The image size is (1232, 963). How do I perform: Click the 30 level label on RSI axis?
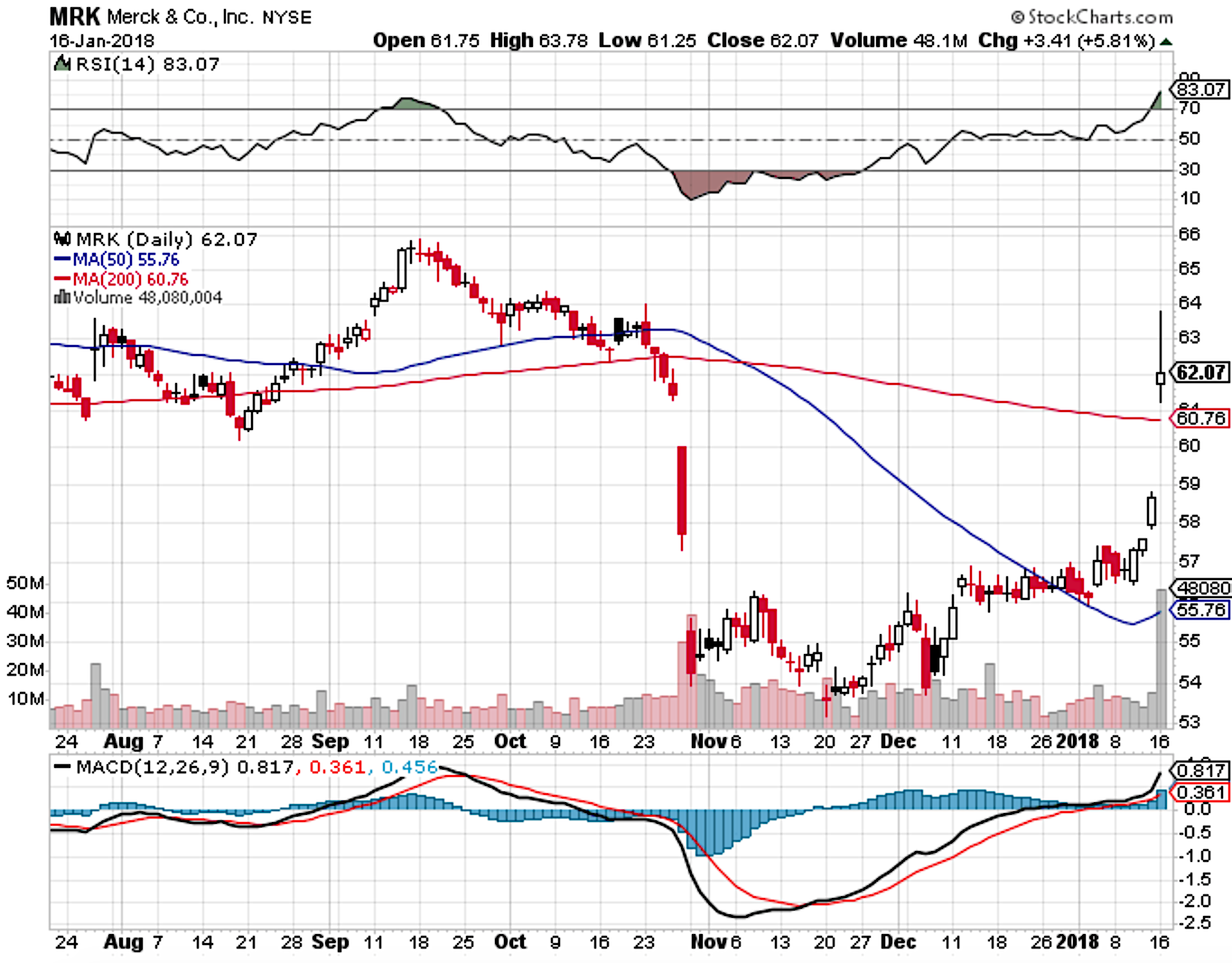tap(1189, 169)
